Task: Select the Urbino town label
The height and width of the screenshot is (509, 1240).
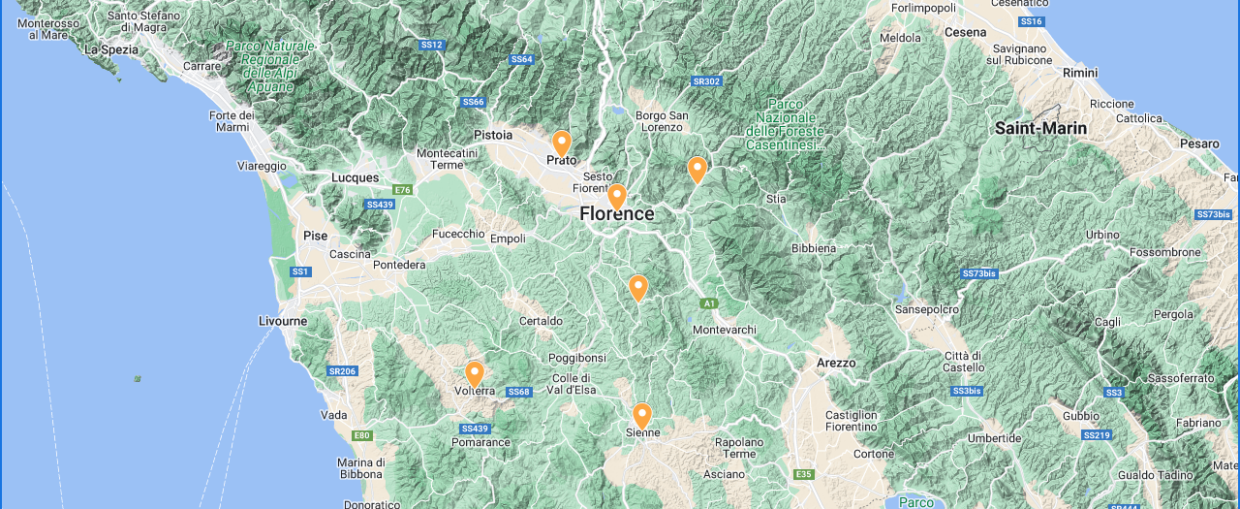Action: click(x=1103, y=235)
